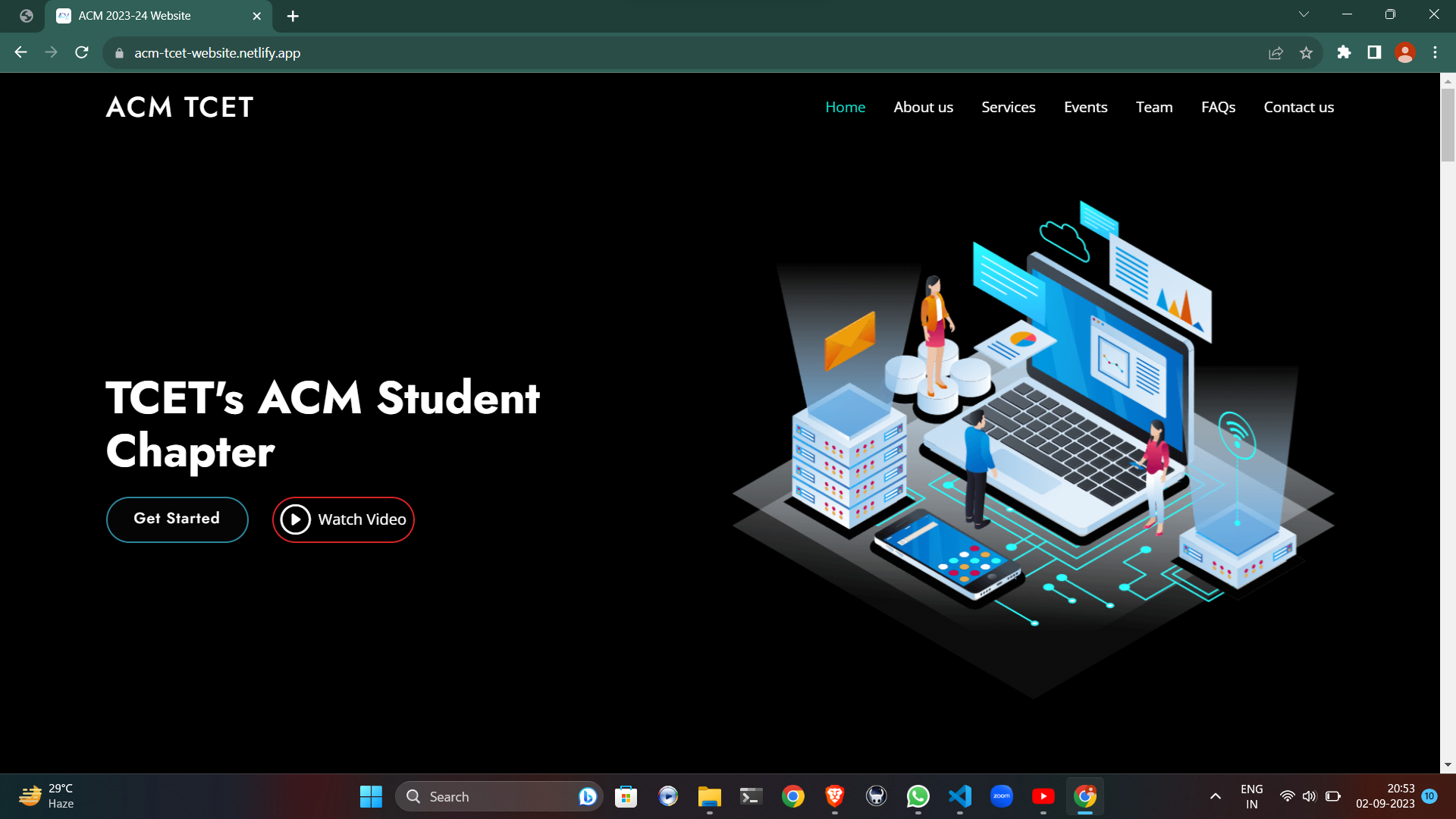Open Zoom from the taskbar
Viewport: 1456px width, 819px height.
click(x=1002, y=797)
